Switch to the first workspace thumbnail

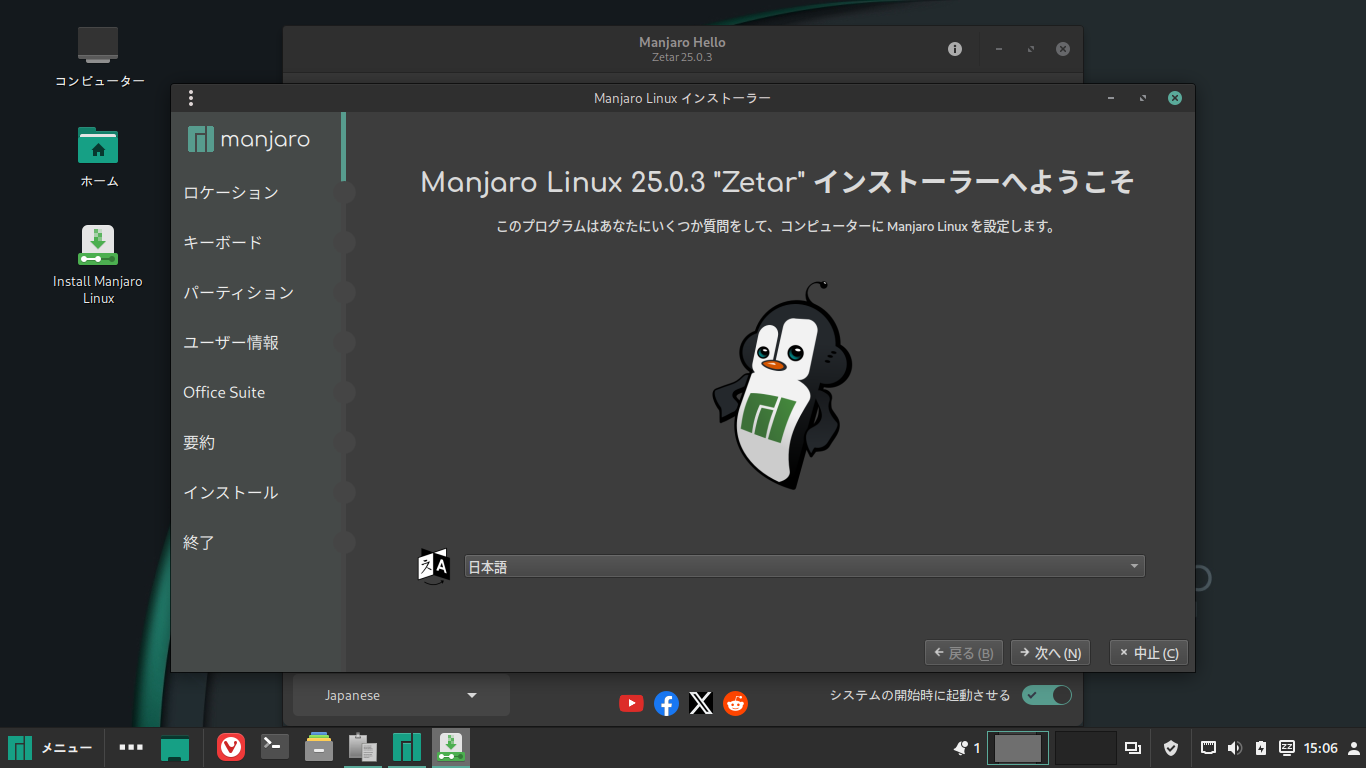(1018, 748)
